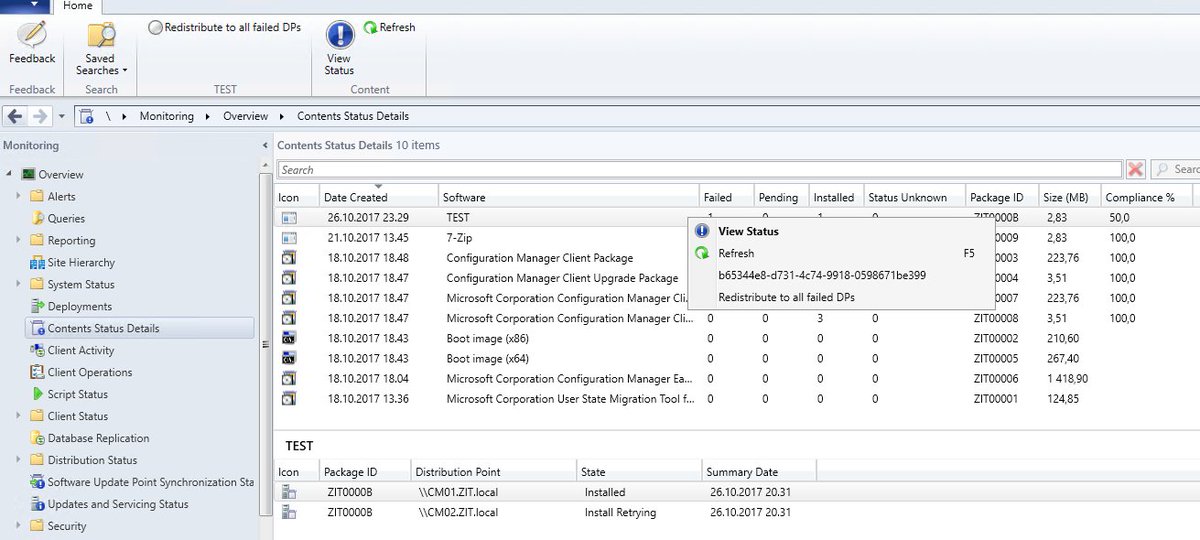Open Queries in navigation tree
The height and width of the screenshot is (540, 1200).
point(66,218)
